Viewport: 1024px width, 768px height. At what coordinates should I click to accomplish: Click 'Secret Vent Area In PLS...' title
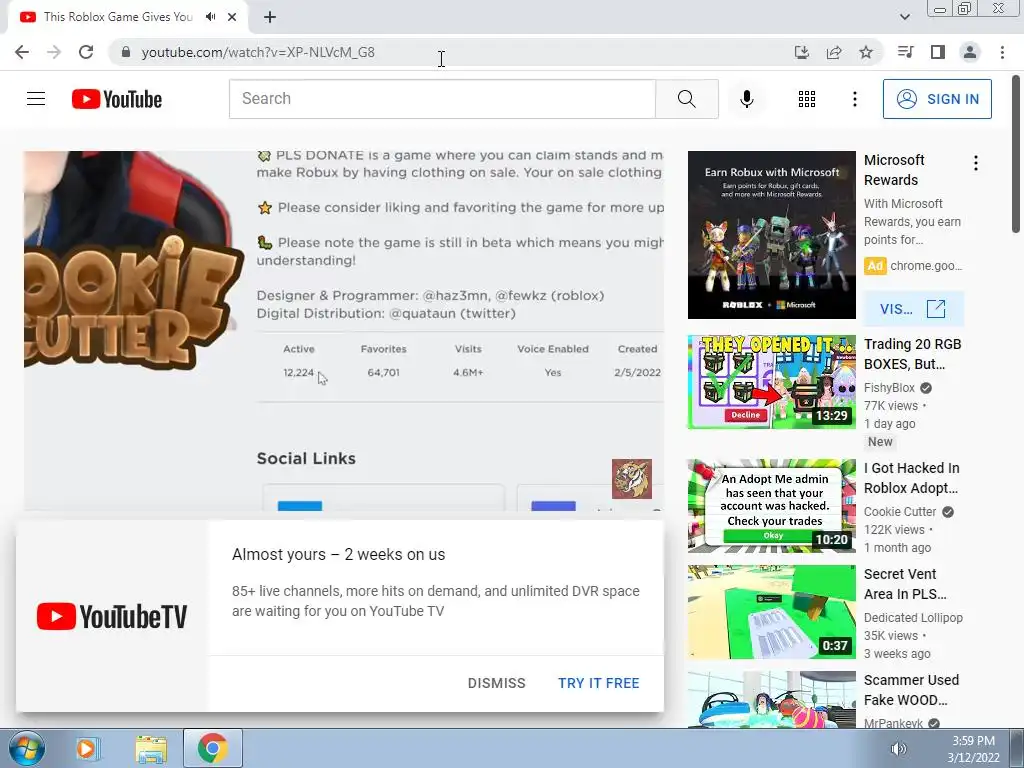[905, 584]
